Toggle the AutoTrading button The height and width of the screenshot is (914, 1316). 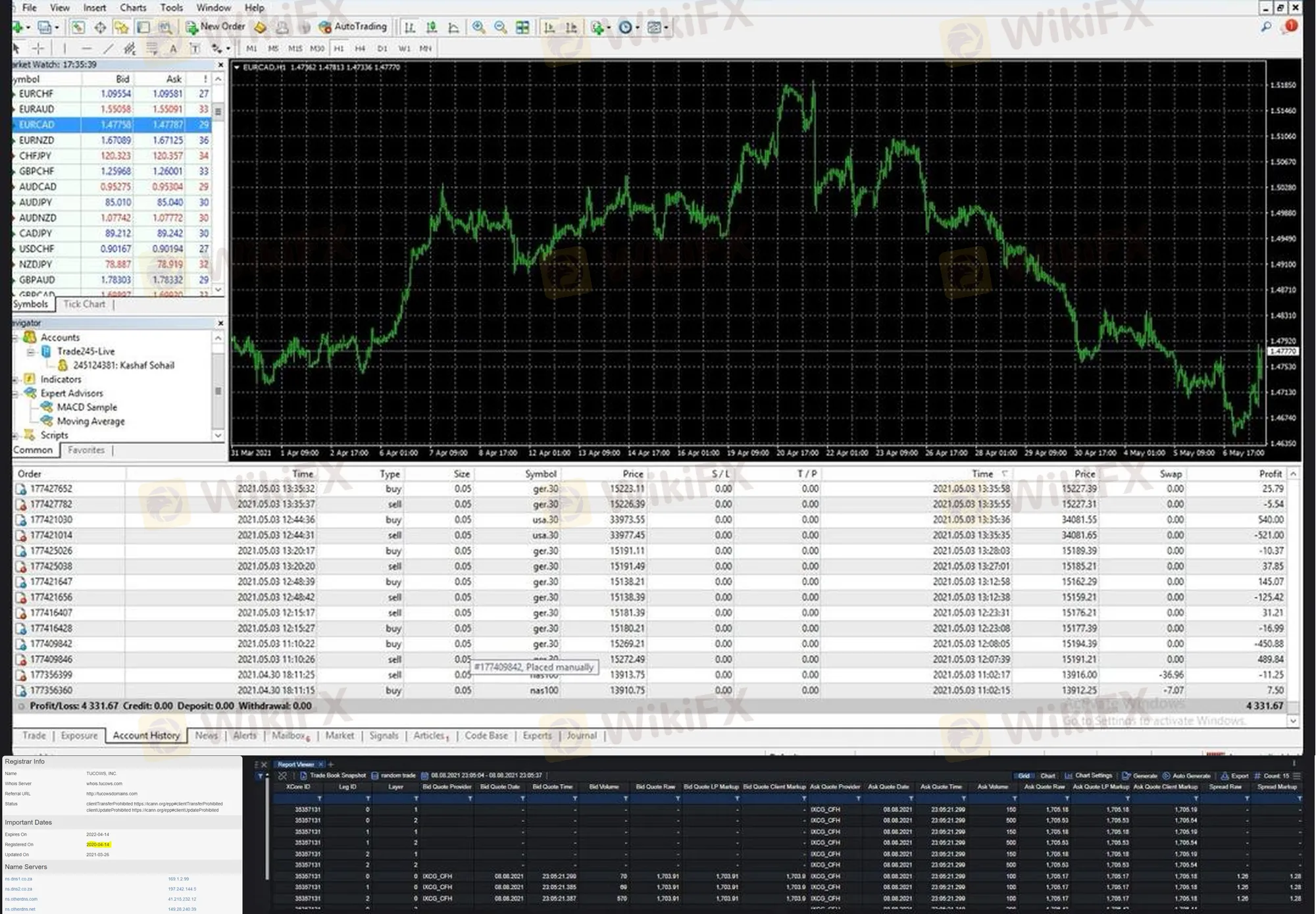(353, 27)
